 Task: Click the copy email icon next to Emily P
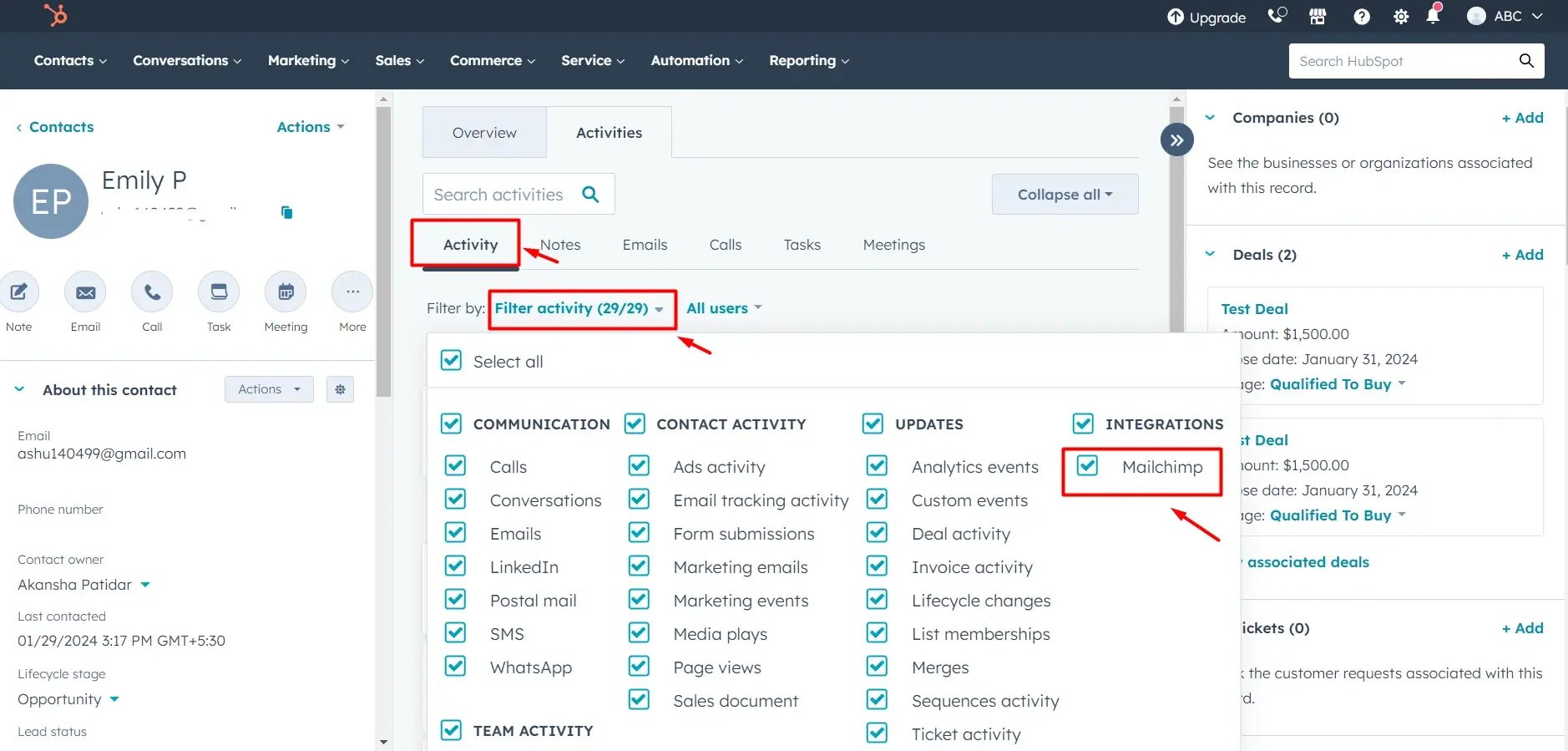click(286, 212)
